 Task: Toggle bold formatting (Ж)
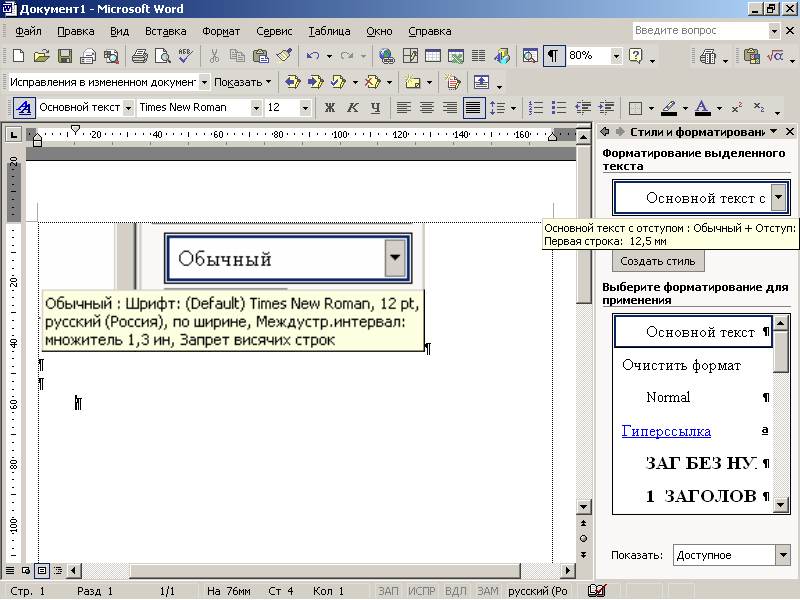click(330, 108)
